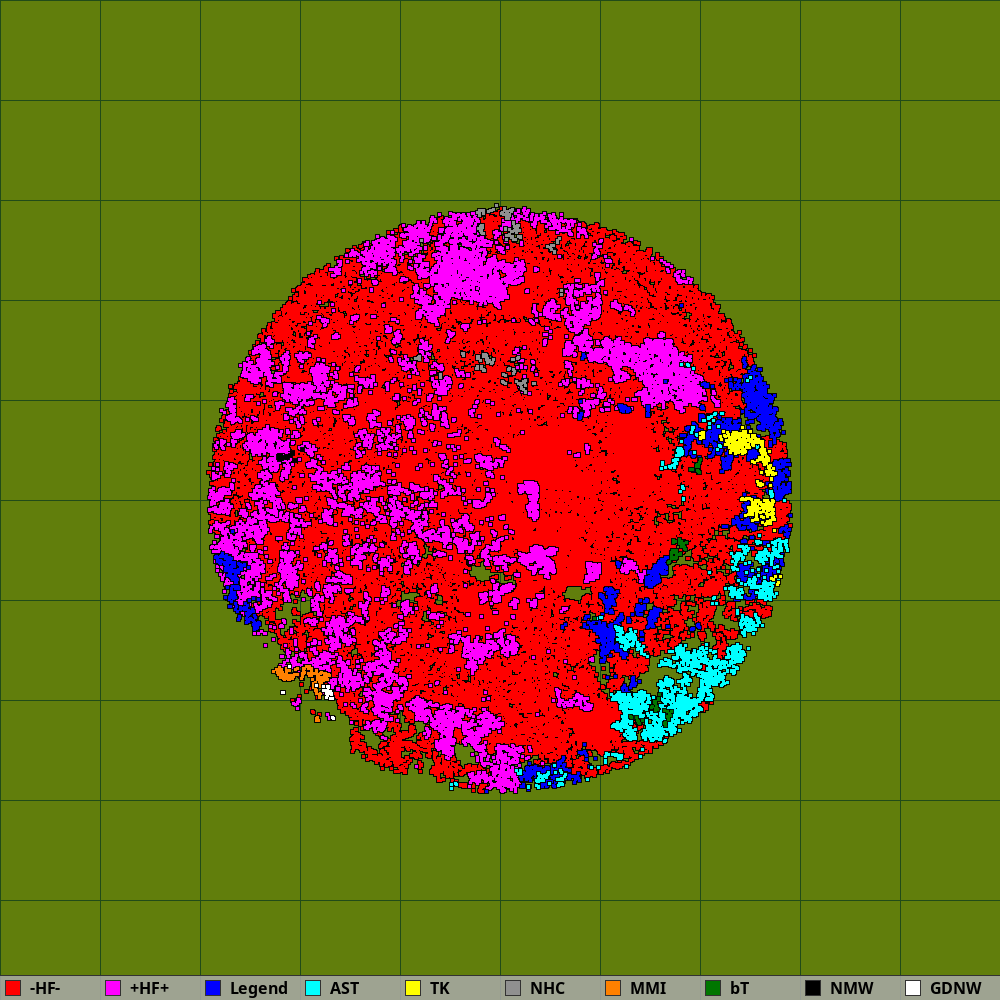Select the cyan AST legend swatch
Viewport: 1000px width, 1000px height.
[313, 988]
